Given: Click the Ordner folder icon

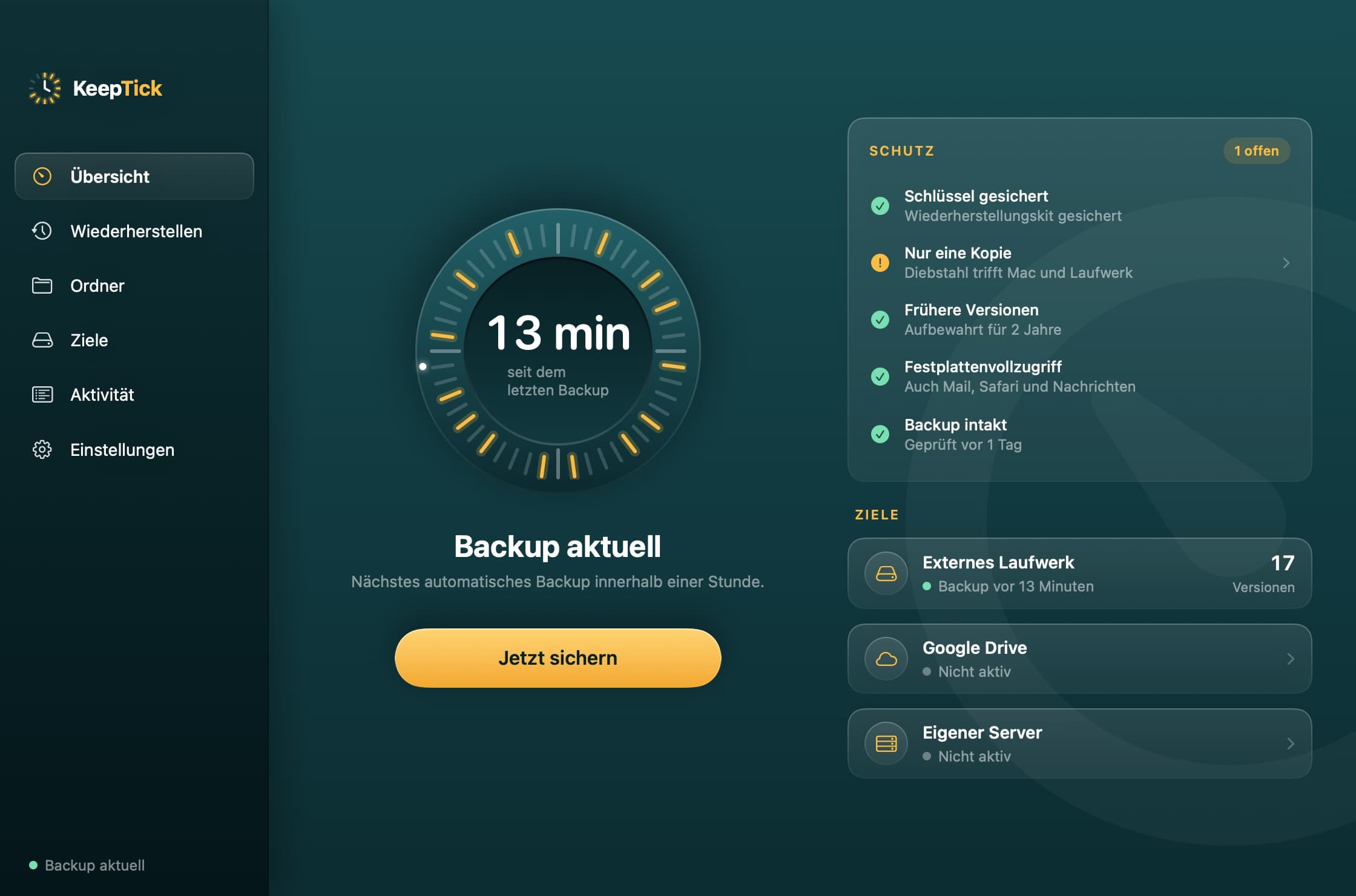Looking at the screenshot, I should [42, 285].
